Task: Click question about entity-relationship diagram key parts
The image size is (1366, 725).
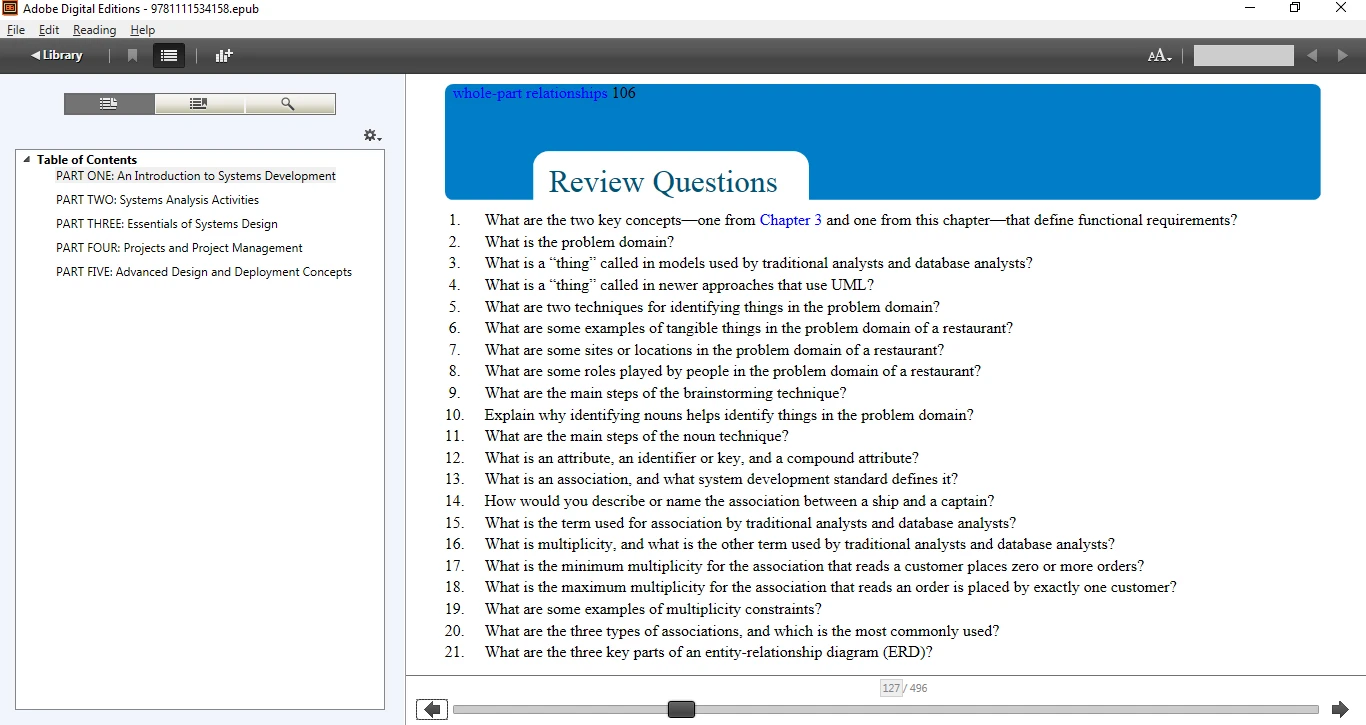Action: tap(709, 652)
